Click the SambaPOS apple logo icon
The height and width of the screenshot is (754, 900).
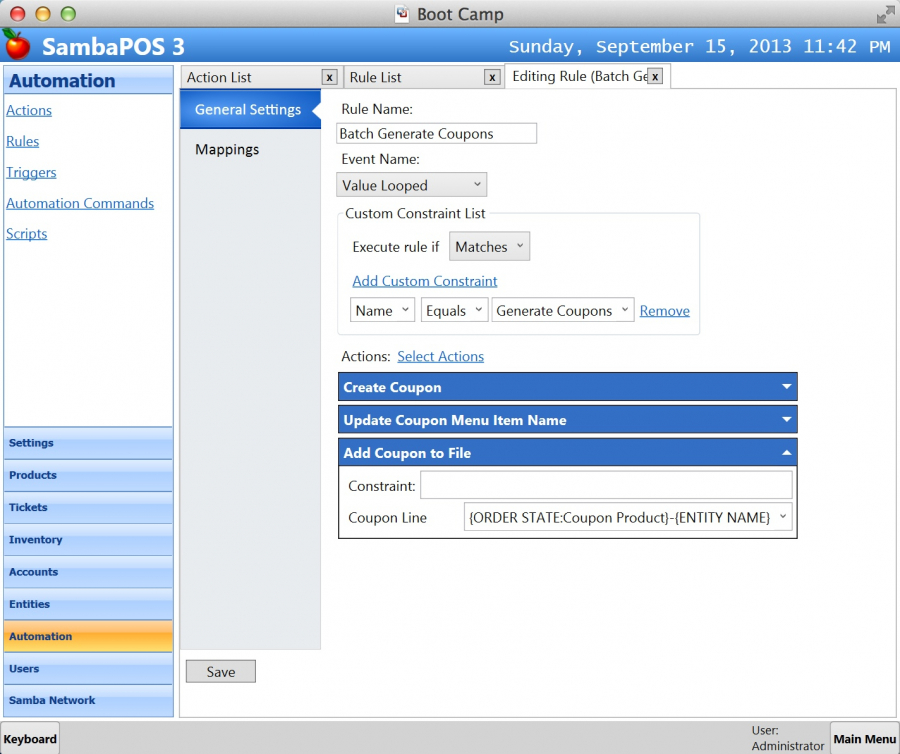pos(16,44)
